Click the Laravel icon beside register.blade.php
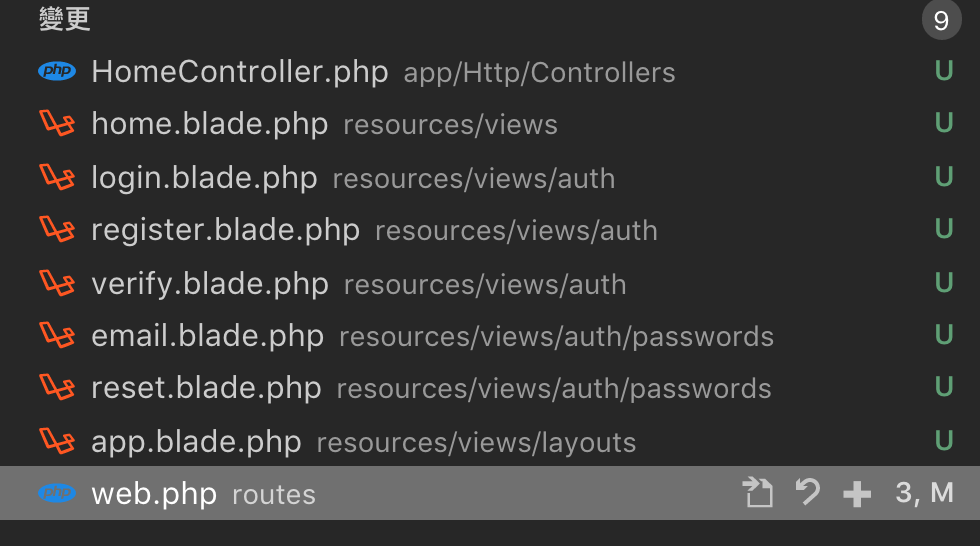This screenshot has height=546, width=980. pos(57,230)
